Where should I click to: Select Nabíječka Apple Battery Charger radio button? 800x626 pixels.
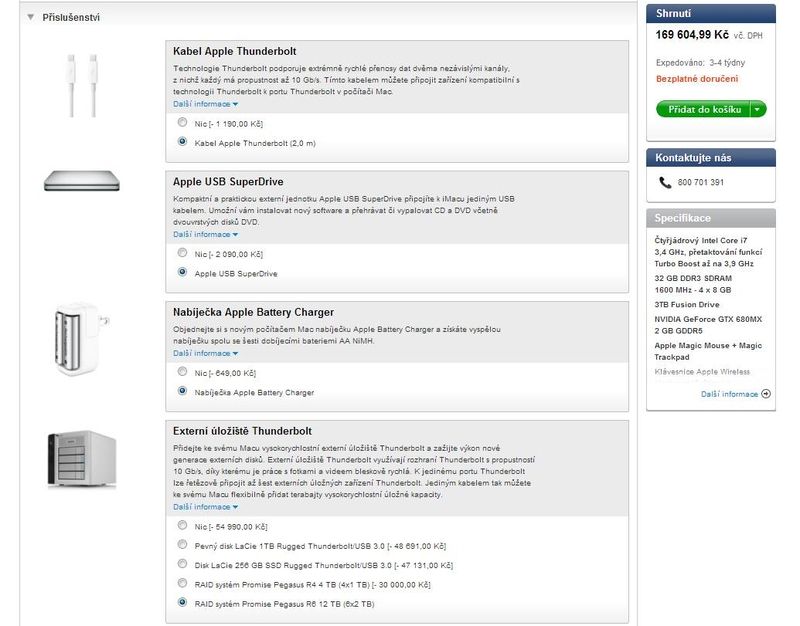tap(182, 391)
